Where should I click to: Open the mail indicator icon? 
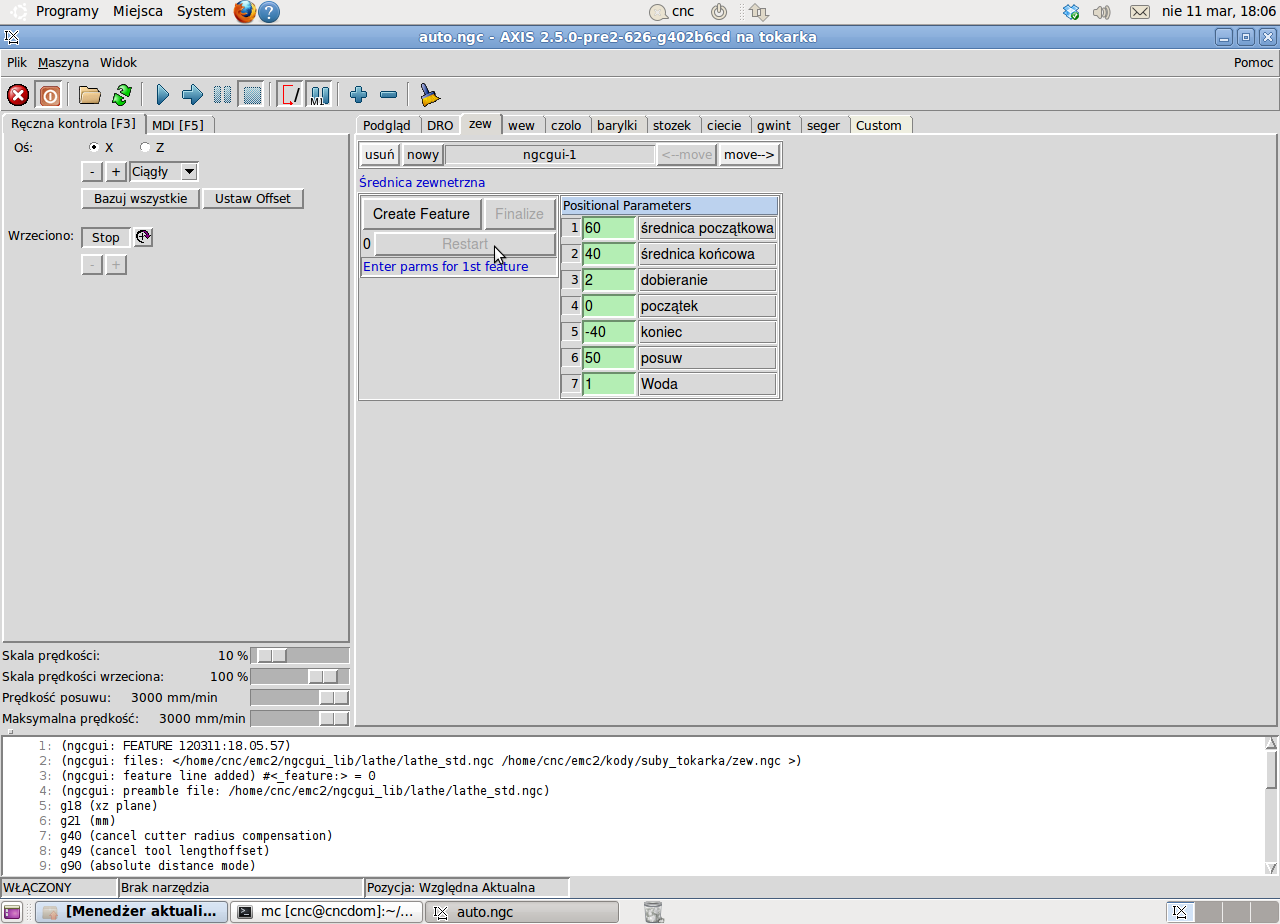(1140, 12)
